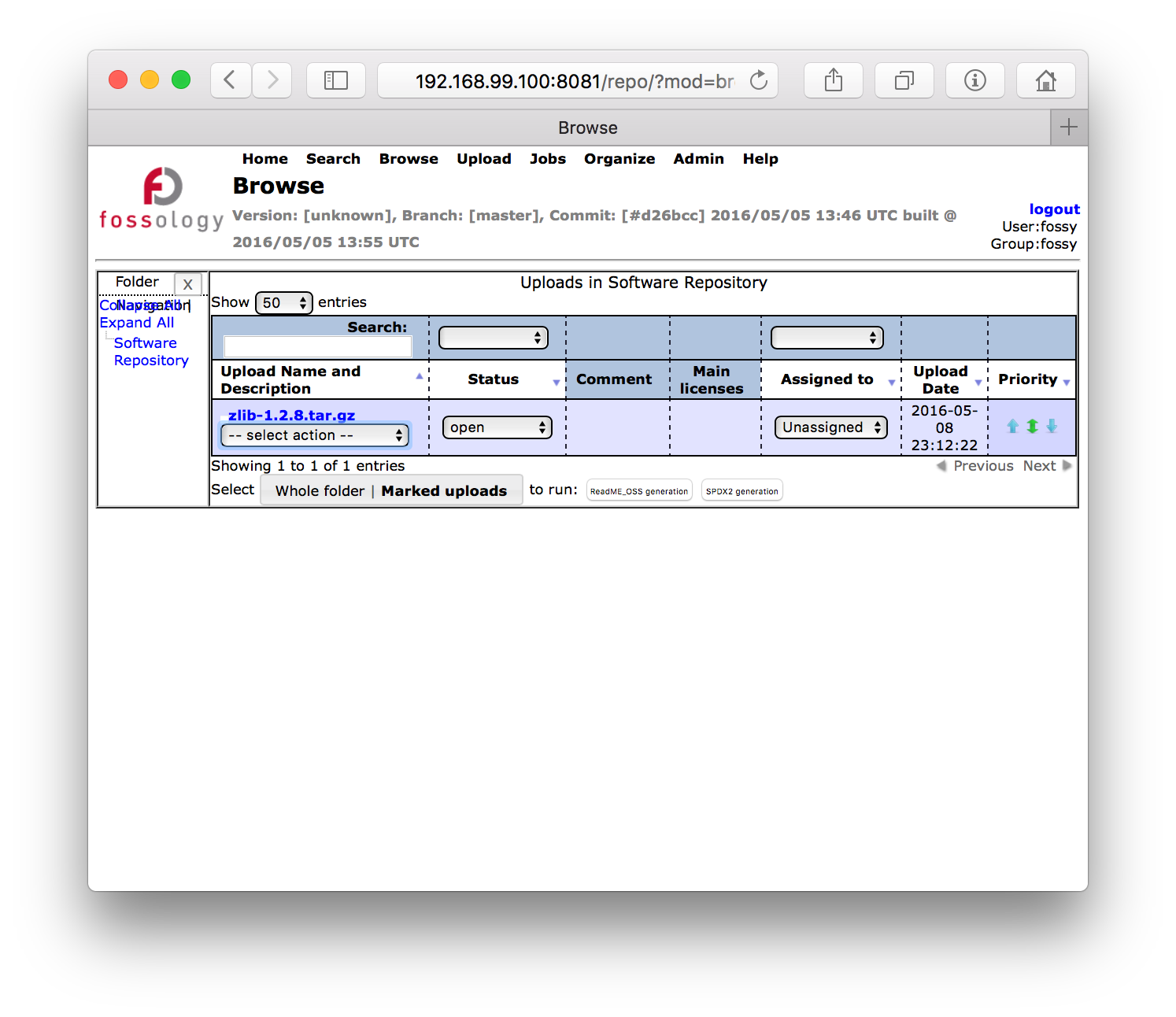Click the Browse tab title
Image resolution: width=1176 pixels, height=1017 pixels.
click(x=588, y=128)
